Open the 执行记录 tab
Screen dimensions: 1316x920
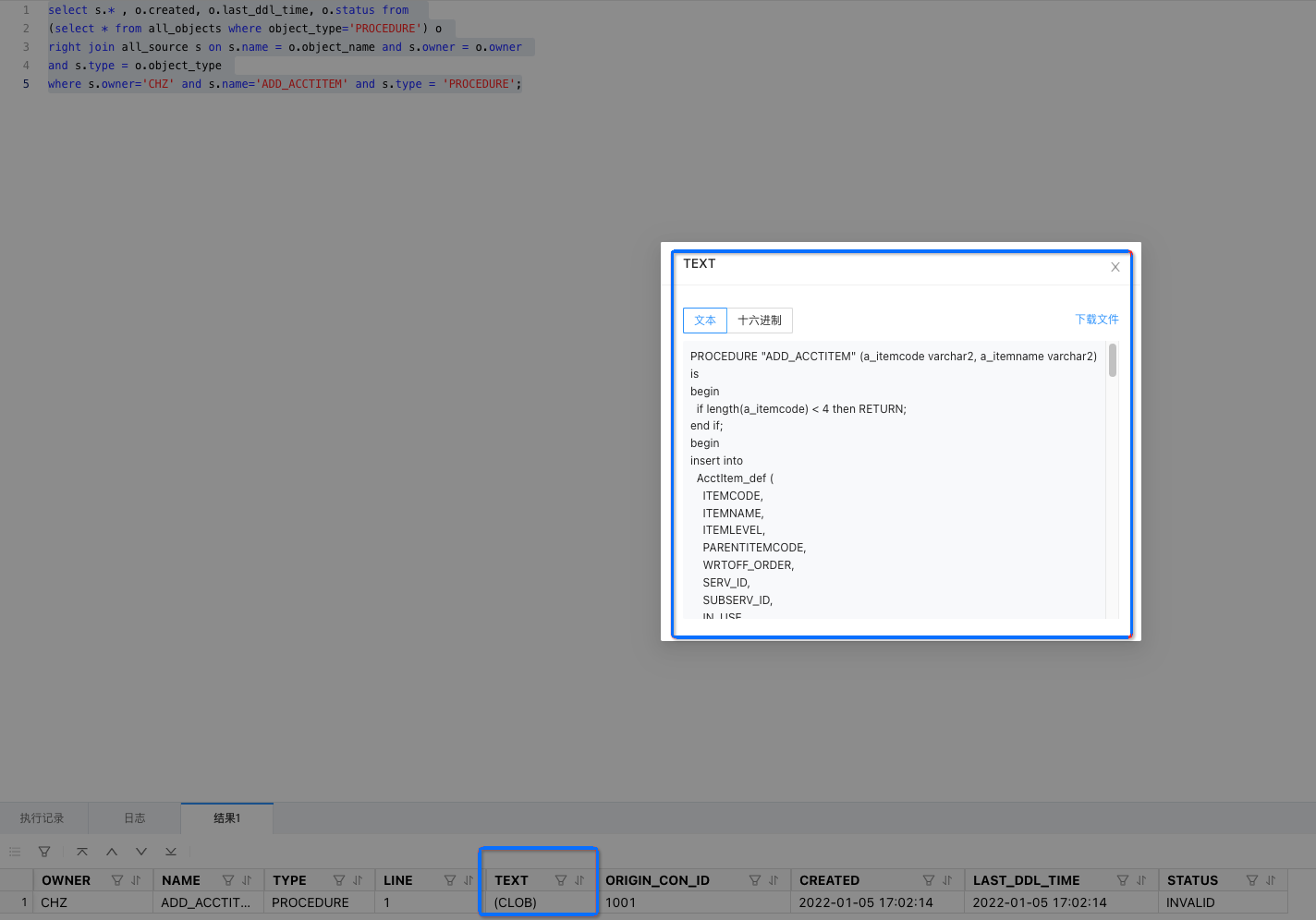pos(43,818)
